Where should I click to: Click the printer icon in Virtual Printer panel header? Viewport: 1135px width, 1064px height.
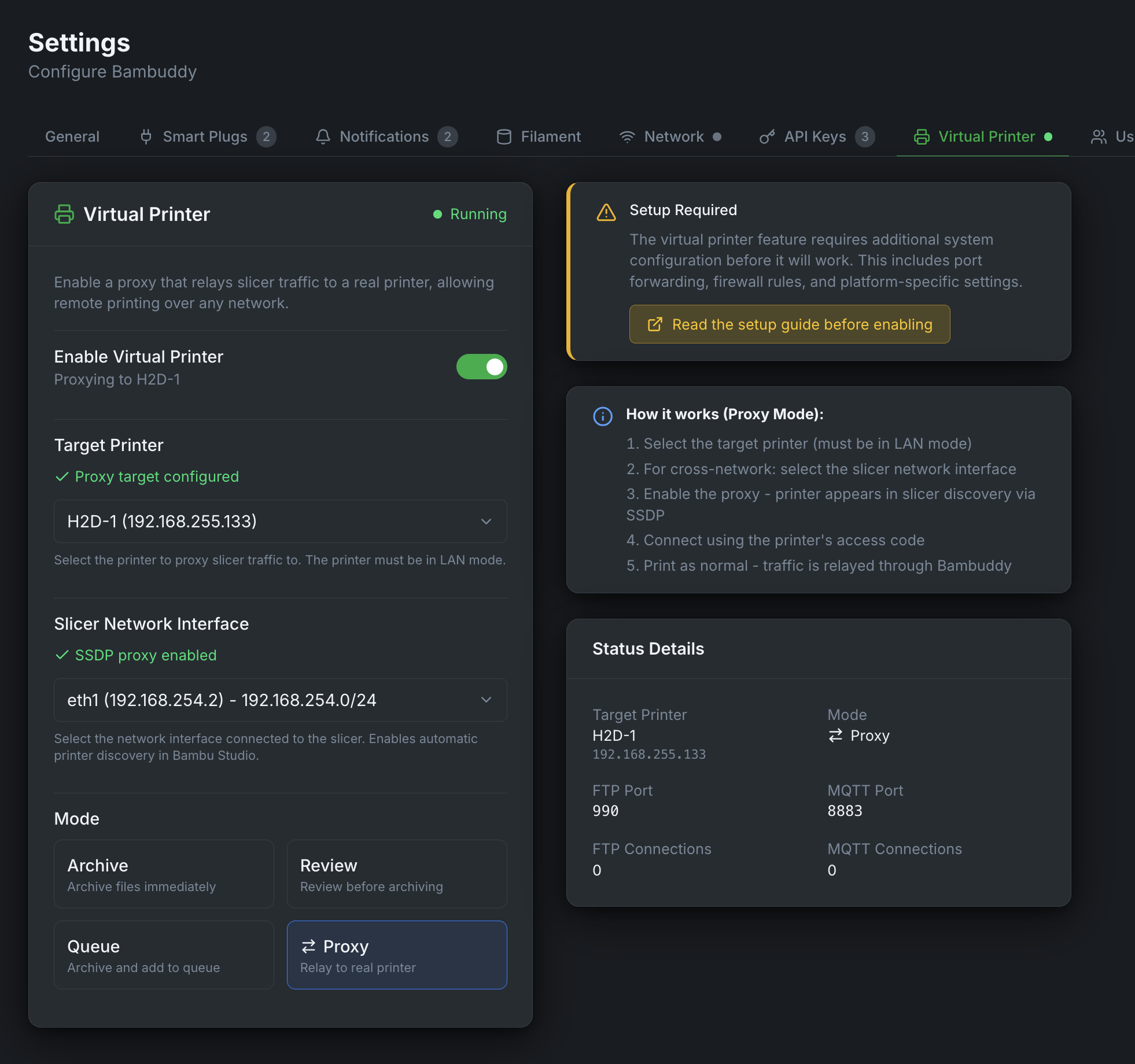pyautogui.click(x=64, y=214)
